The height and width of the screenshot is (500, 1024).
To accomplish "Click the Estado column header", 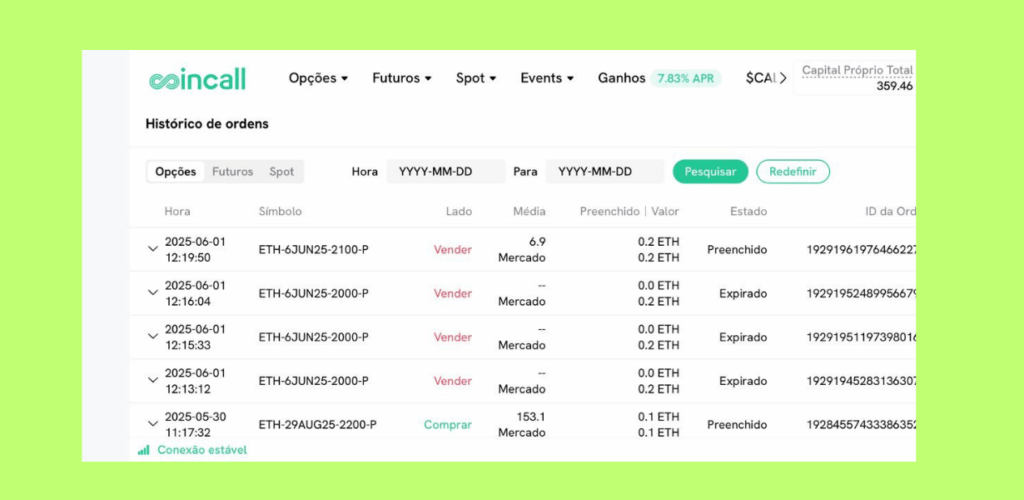I will click(x=748, y=211).
